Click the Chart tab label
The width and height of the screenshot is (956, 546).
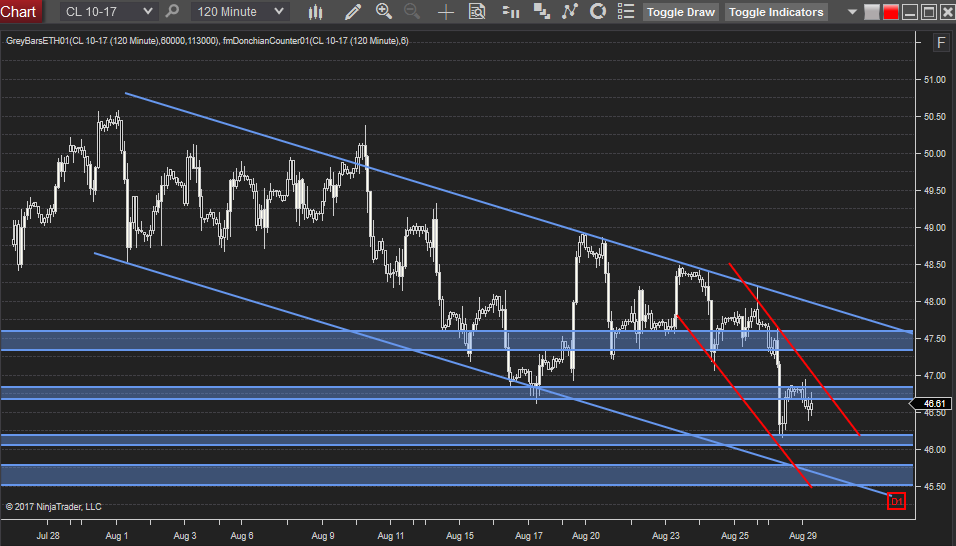[x=19, y=12]
